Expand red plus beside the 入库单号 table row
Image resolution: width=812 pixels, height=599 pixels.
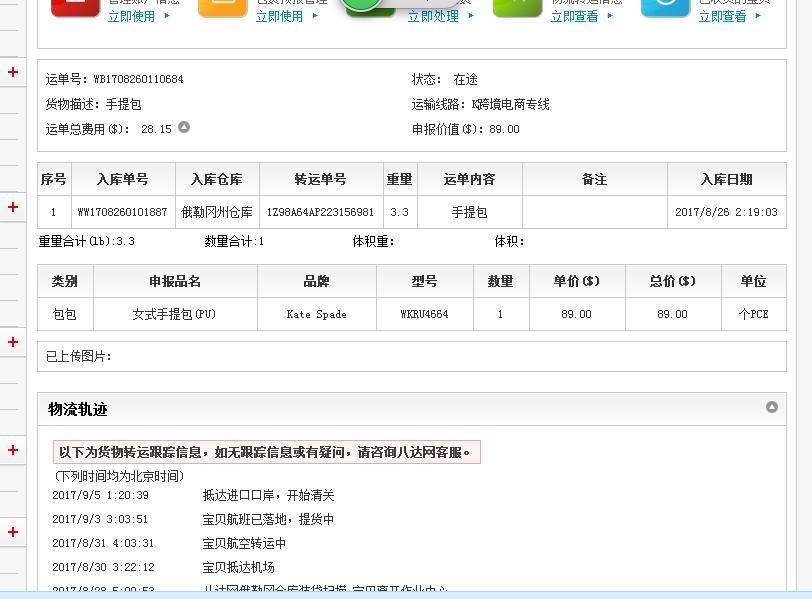(13, 207)
